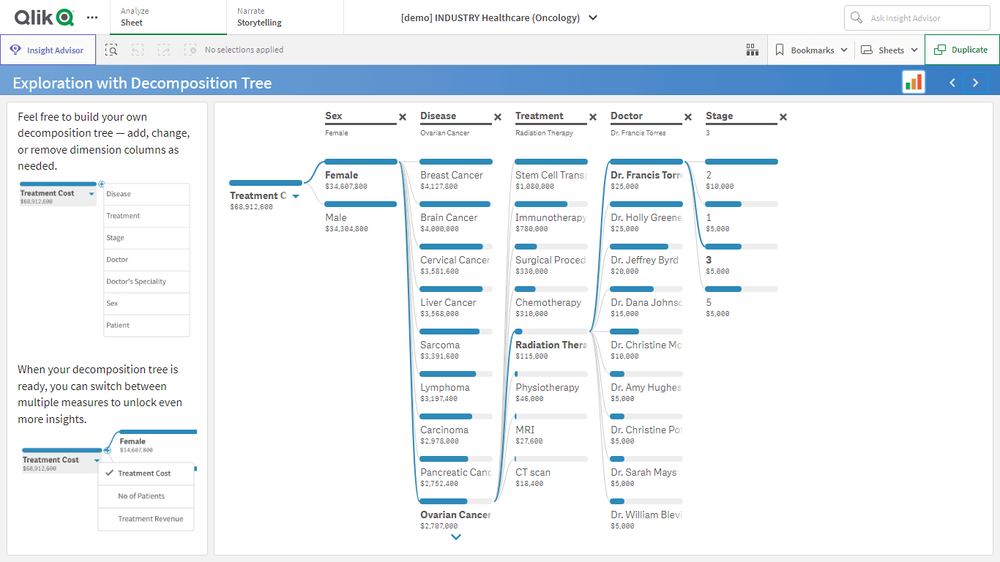Switch to the Narrate Storytelling tab
This screenshot has height=562, width=1000.
coord(259,17)
